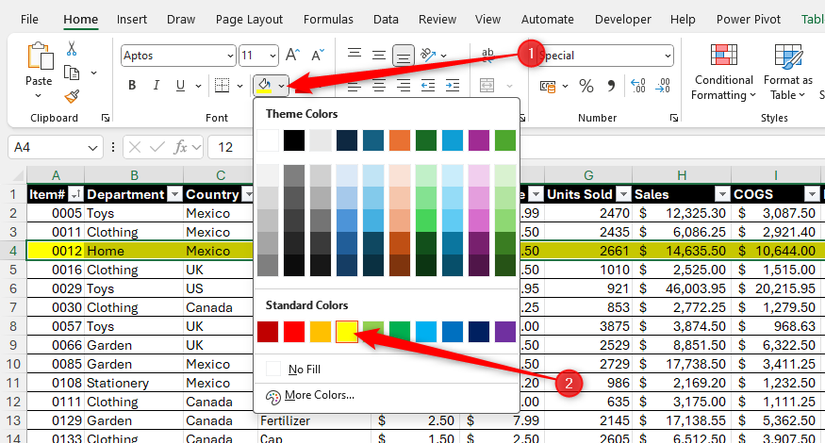Screen dimensions: 825x443
Task: Click the Insert Function fx icon
Action: tap(181, 147)
